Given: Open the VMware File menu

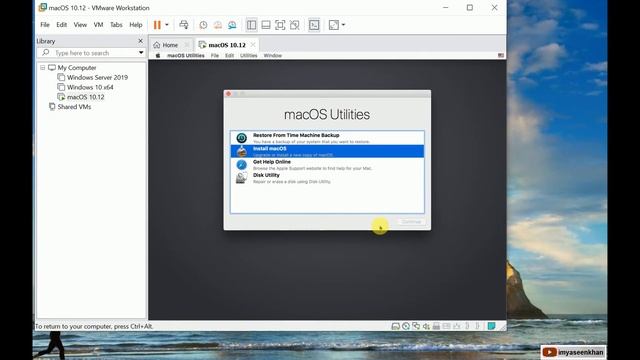Looking at the screenshot, I should [45, 25].
